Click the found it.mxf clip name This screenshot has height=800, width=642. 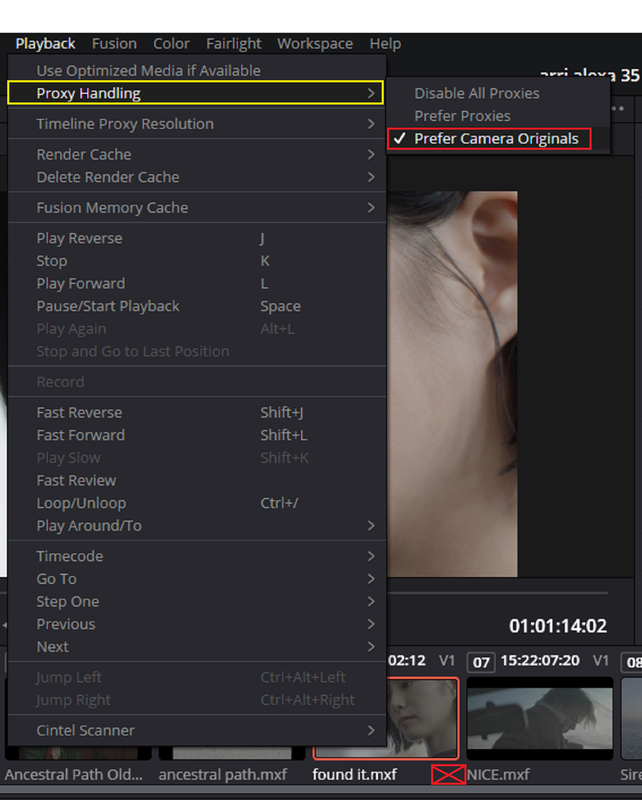354,774
